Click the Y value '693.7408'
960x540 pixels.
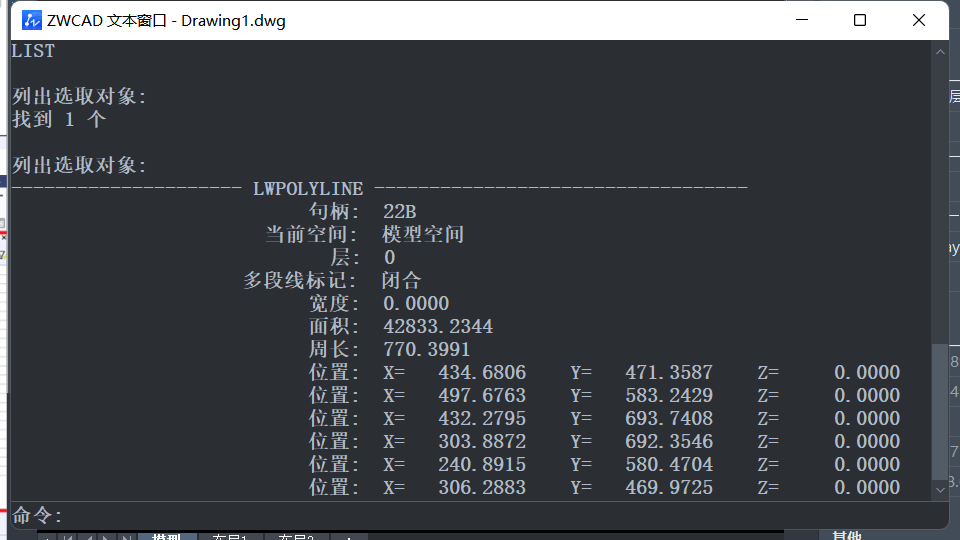click(x=669, y=418)
